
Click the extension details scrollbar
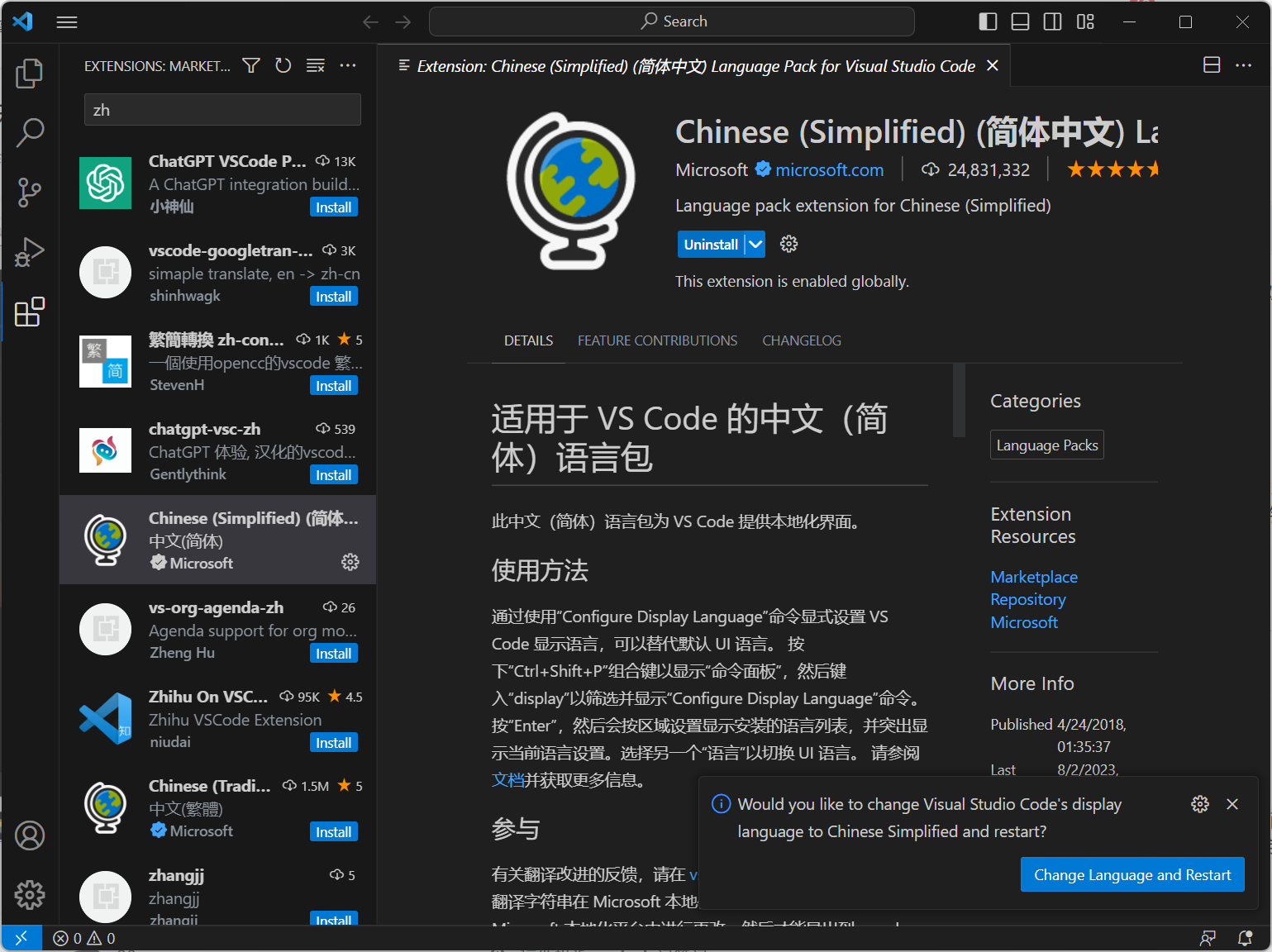tap(959, 400)
